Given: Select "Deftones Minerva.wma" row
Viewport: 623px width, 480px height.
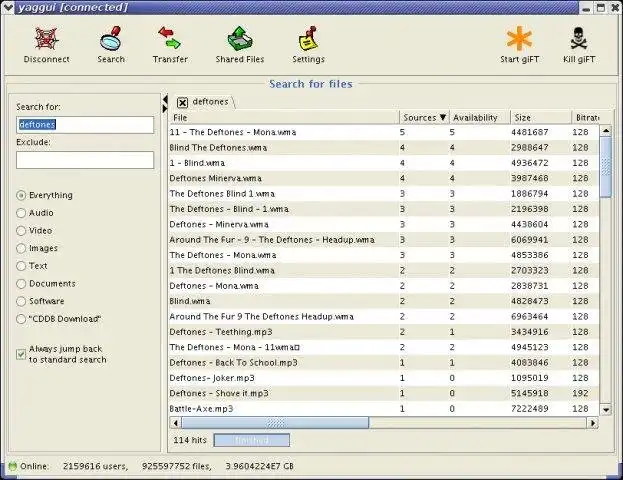Looking at the screenshot, I should [x=384, y=178].
